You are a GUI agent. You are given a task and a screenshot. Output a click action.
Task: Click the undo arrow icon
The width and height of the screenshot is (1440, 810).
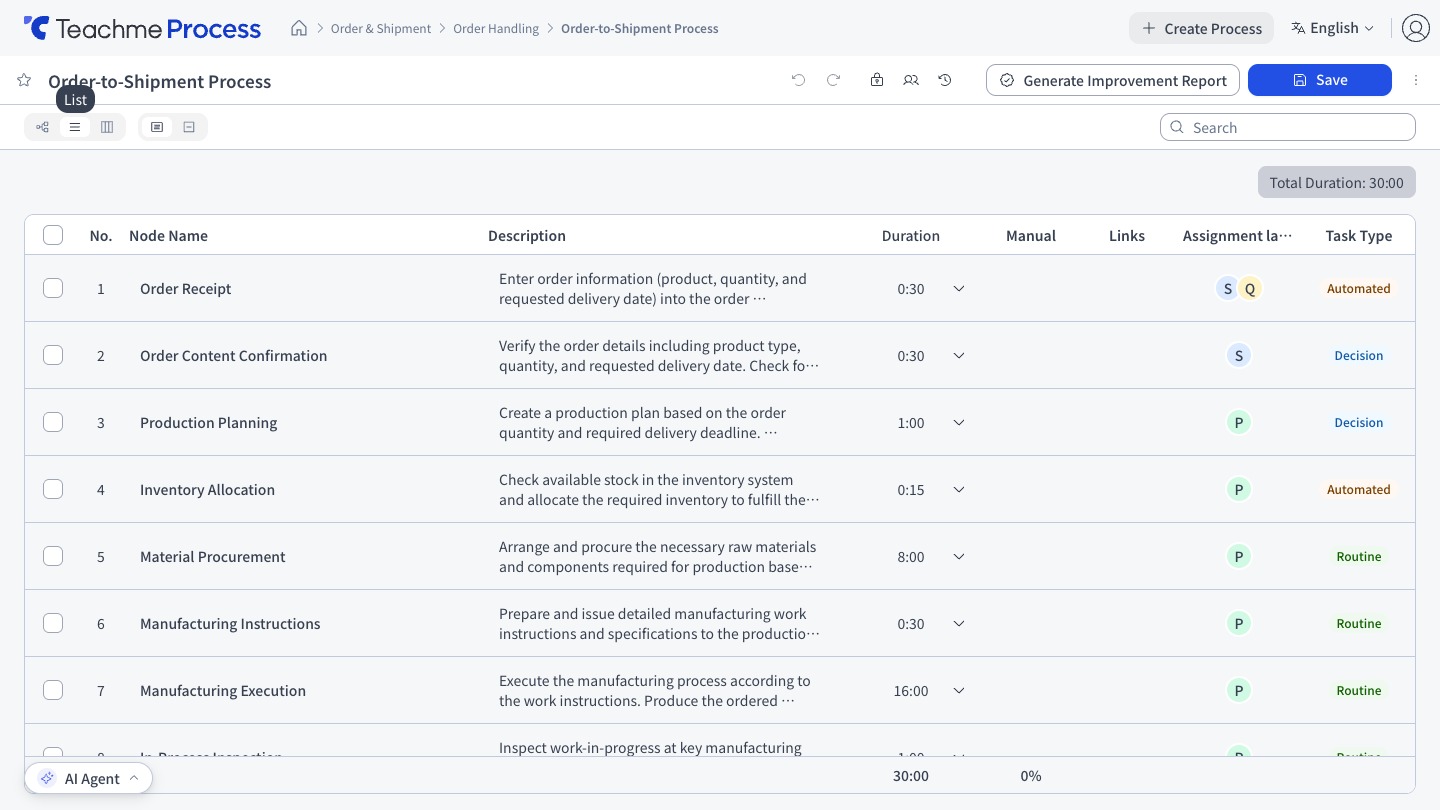pos(798,80)
